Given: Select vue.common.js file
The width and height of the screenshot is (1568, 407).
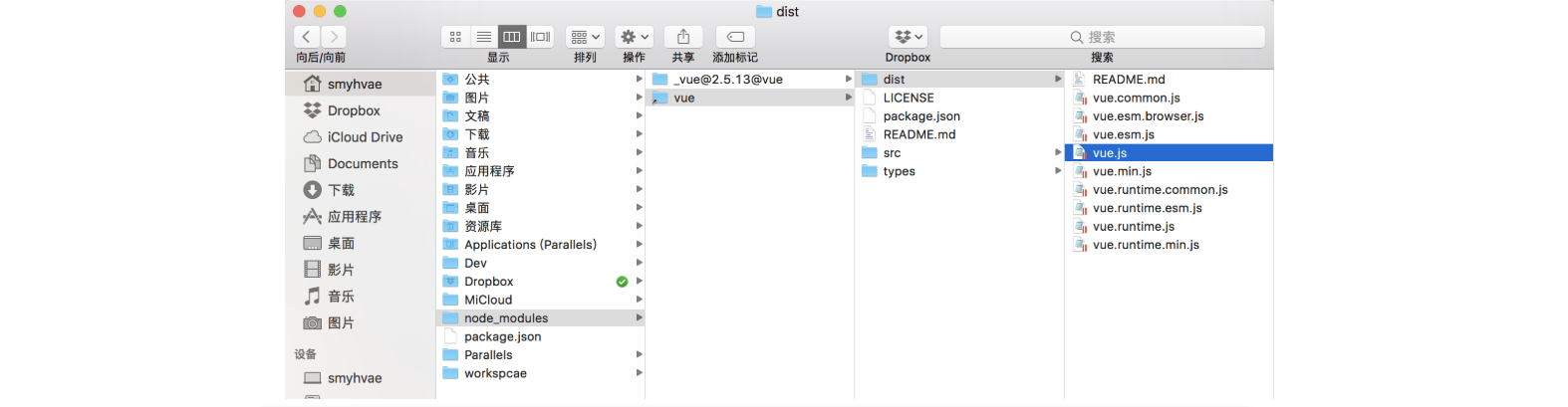Looking at the screenshot, I should pos(1170,98).
